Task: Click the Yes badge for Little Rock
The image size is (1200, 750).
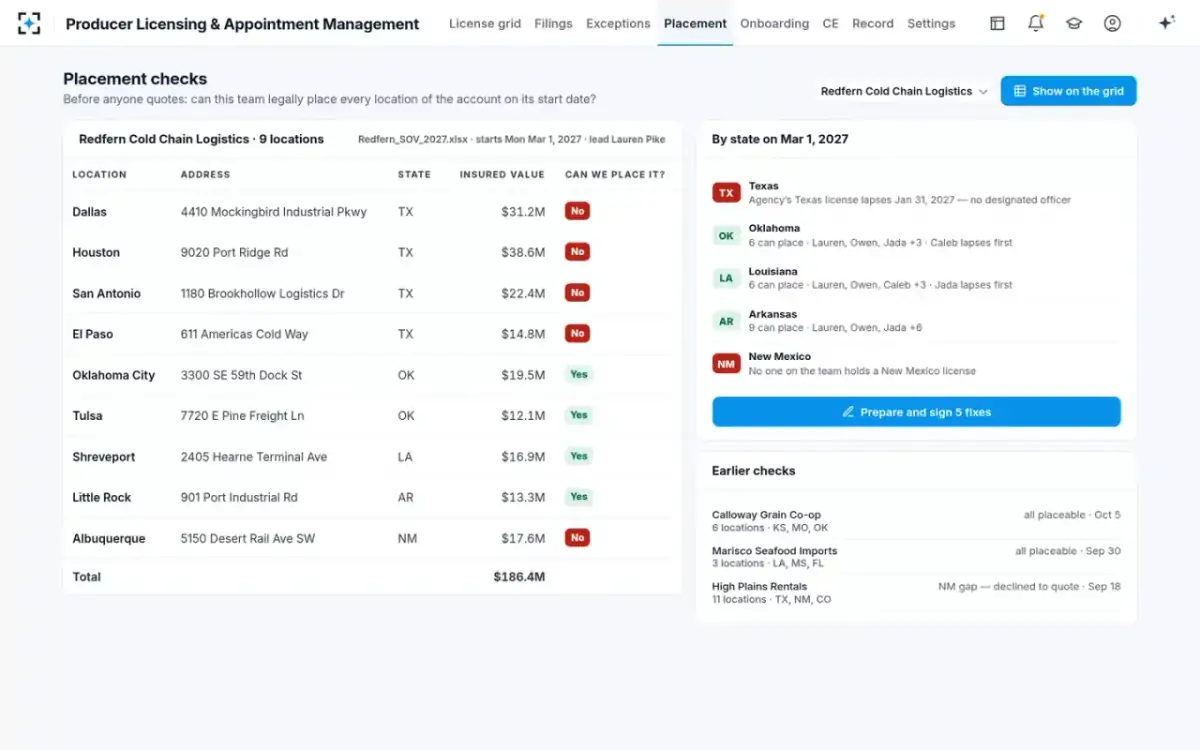Action: [579, 497]
